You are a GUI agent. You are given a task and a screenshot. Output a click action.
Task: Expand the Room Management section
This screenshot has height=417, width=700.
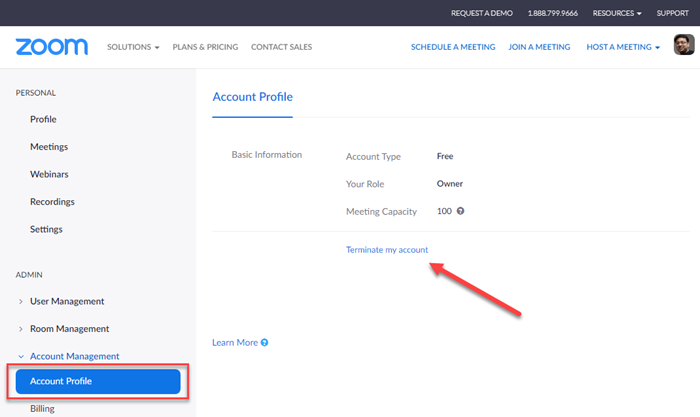(21, 329)
